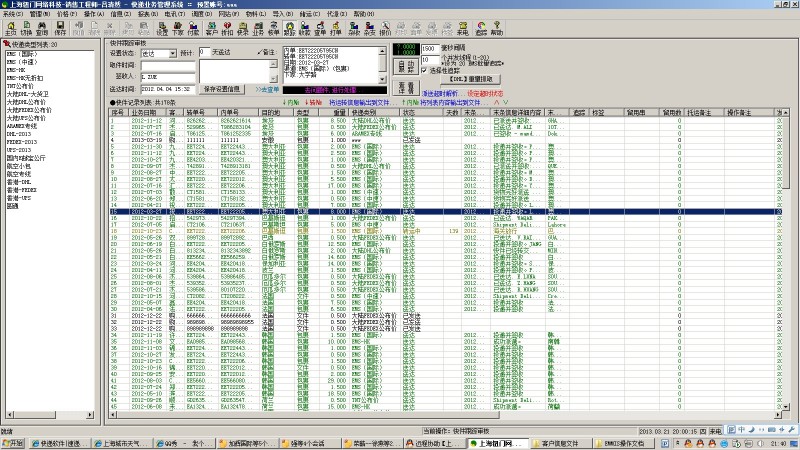Open the 帮助(H) menu

(364, 14)
